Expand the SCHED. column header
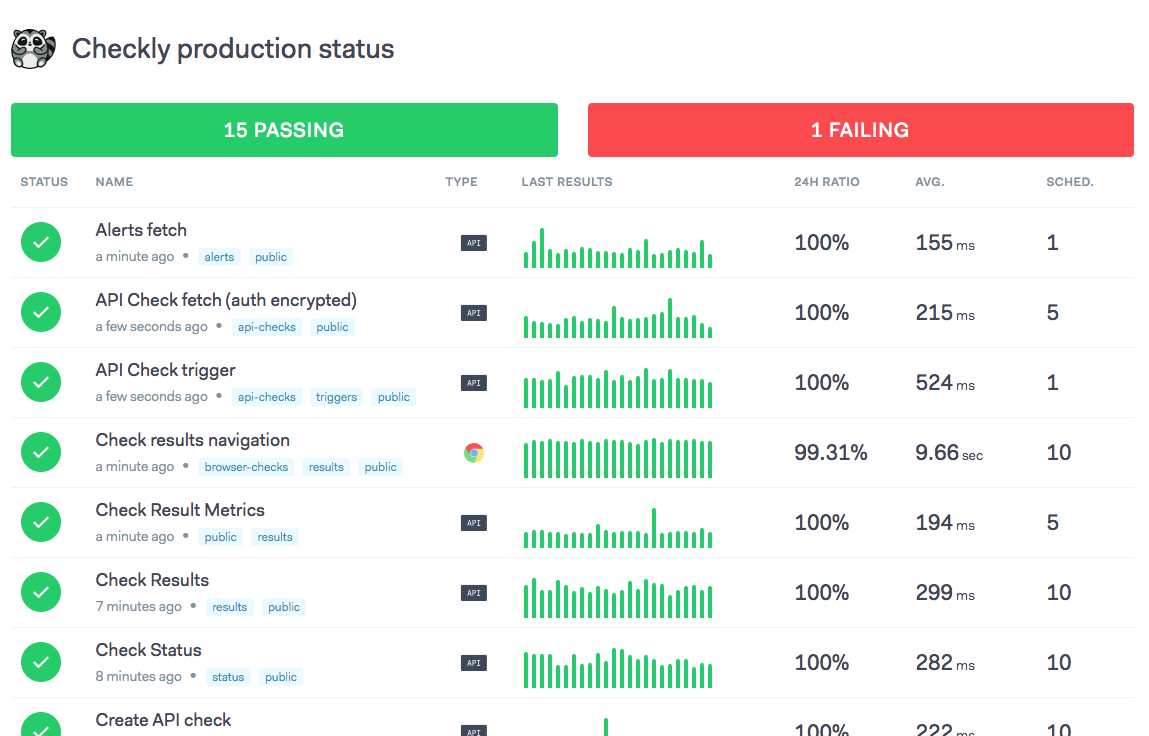The image size is (1149, 736). (1069, 182)
